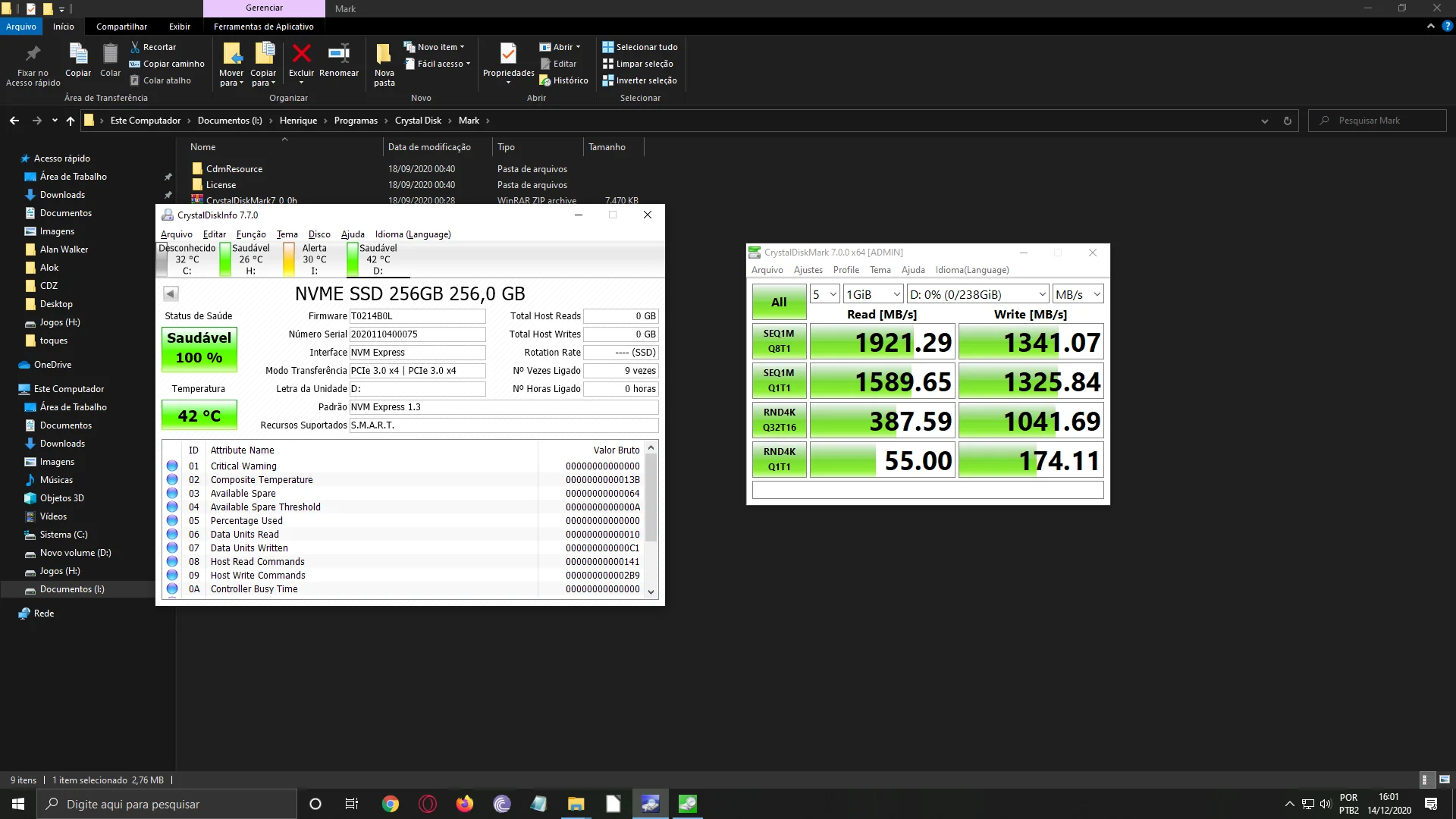Select the I: drive with Alerta status
This screenshot has height=819, width=1456.
point(306,259)
